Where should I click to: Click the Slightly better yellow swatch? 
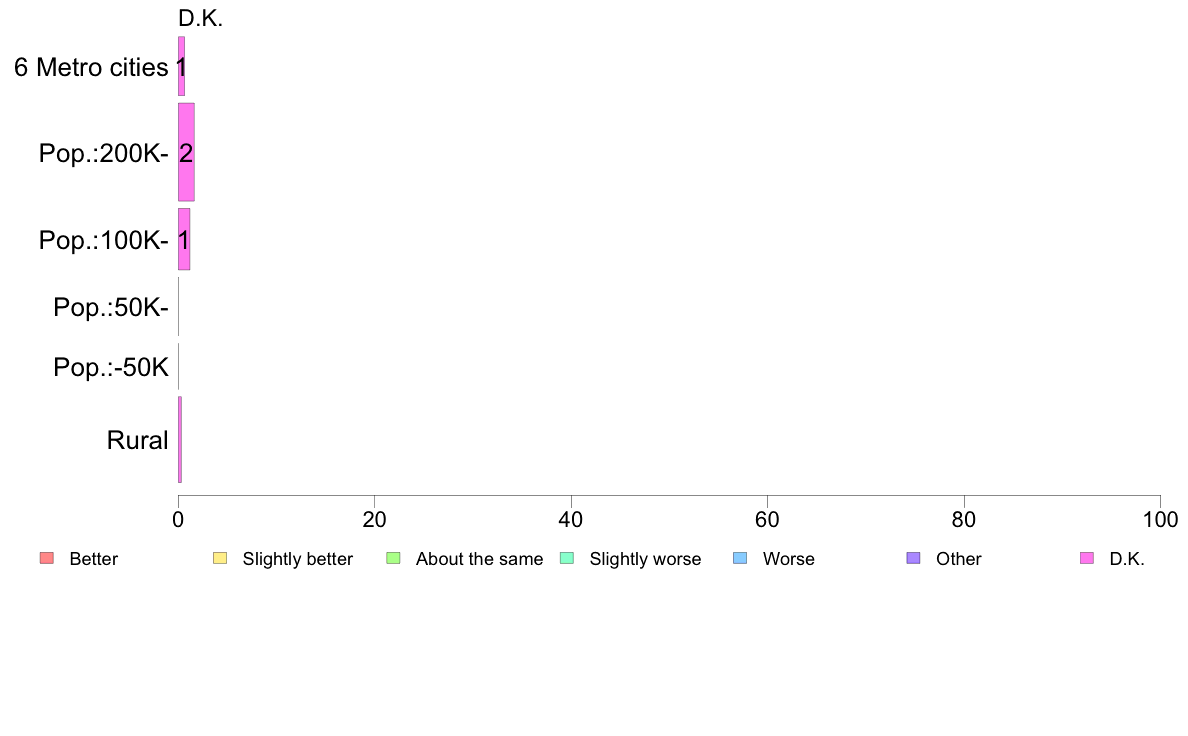(x=220, y=559)
